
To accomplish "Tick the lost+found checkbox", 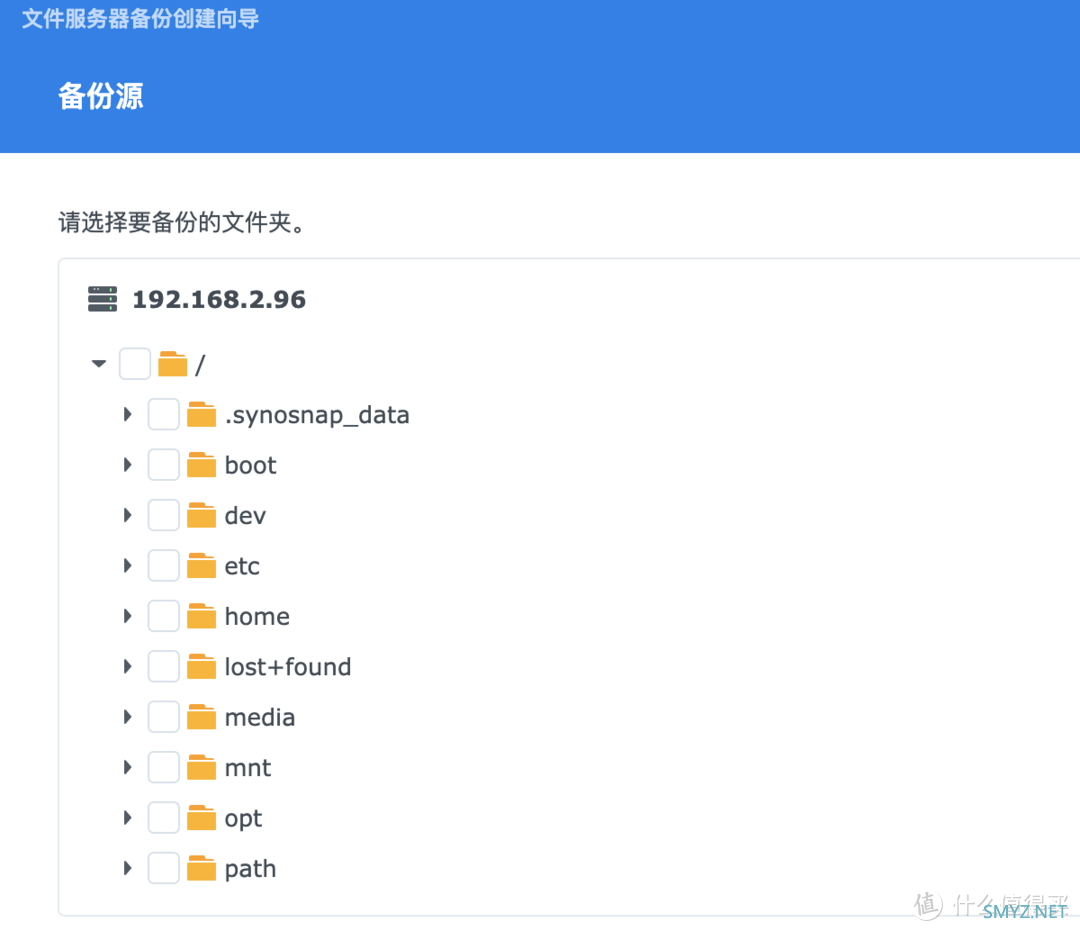I will (x=164, y=667).
